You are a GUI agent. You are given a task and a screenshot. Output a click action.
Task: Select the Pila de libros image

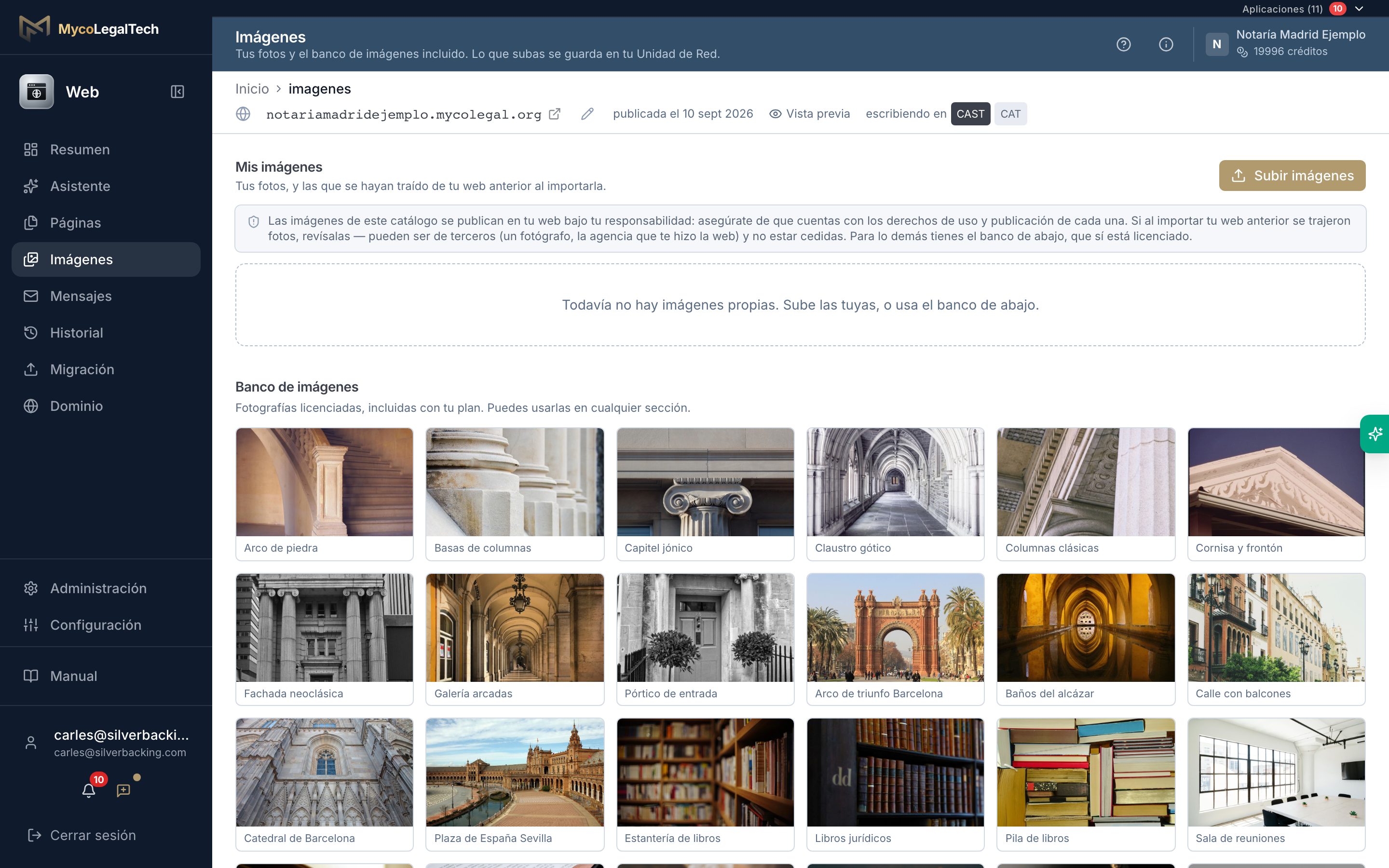(x=1086, y=785)
